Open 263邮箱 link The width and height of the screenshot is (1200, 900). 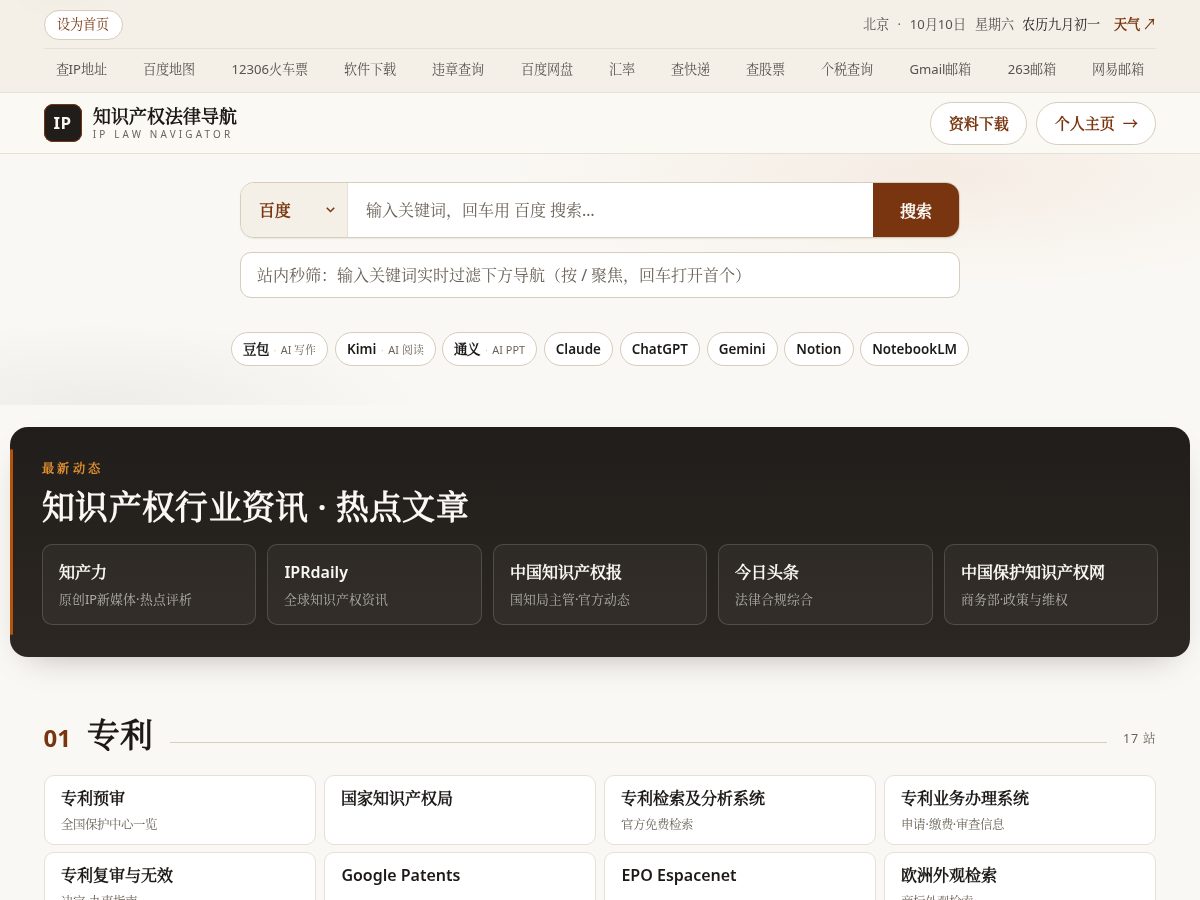(1031, 69)
